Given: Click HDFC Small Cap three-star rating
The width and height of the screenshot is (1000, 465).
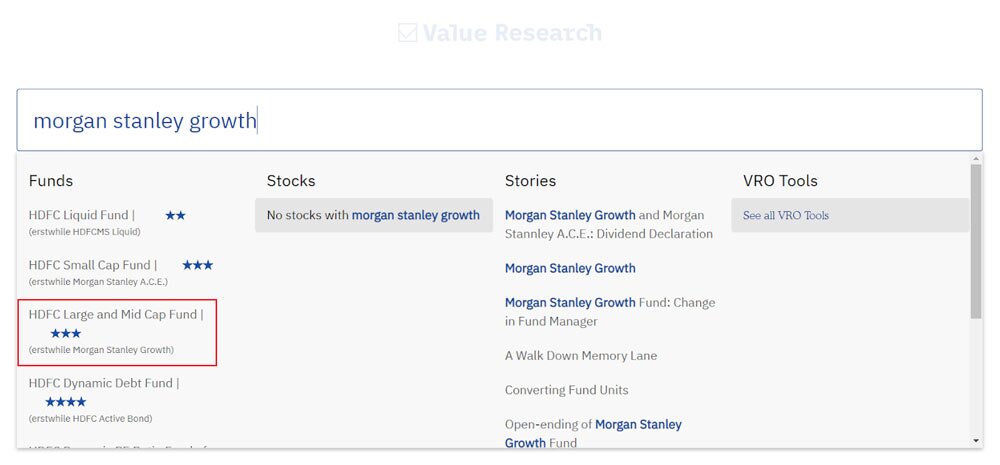Looking at the screenshot, I should (197, 265).
